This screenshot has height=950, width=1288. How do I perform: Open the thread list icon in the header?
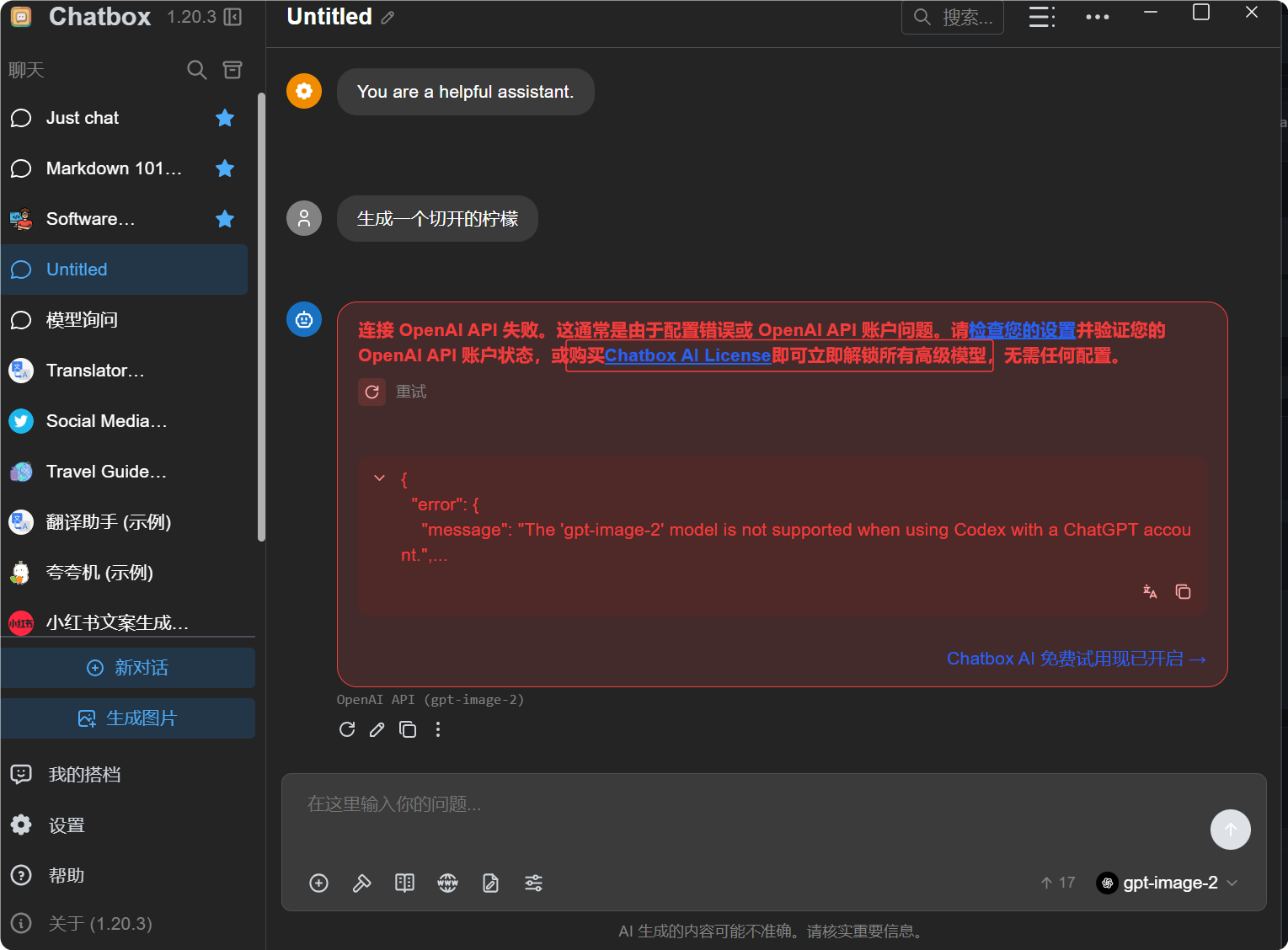pos(1042,17)
